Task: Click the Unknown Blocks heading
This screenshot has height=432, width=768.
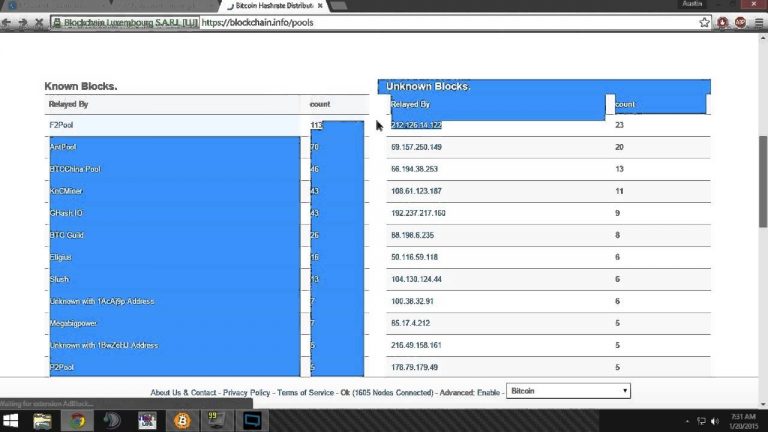Action: tap(428, 86)
